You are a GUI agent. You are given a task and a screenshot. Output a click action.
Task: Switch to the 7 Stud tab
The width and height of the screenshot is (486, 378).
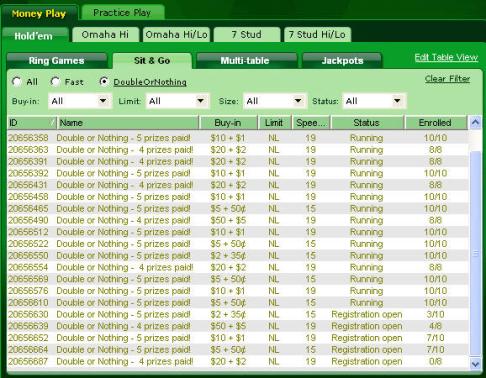point(247,34)
